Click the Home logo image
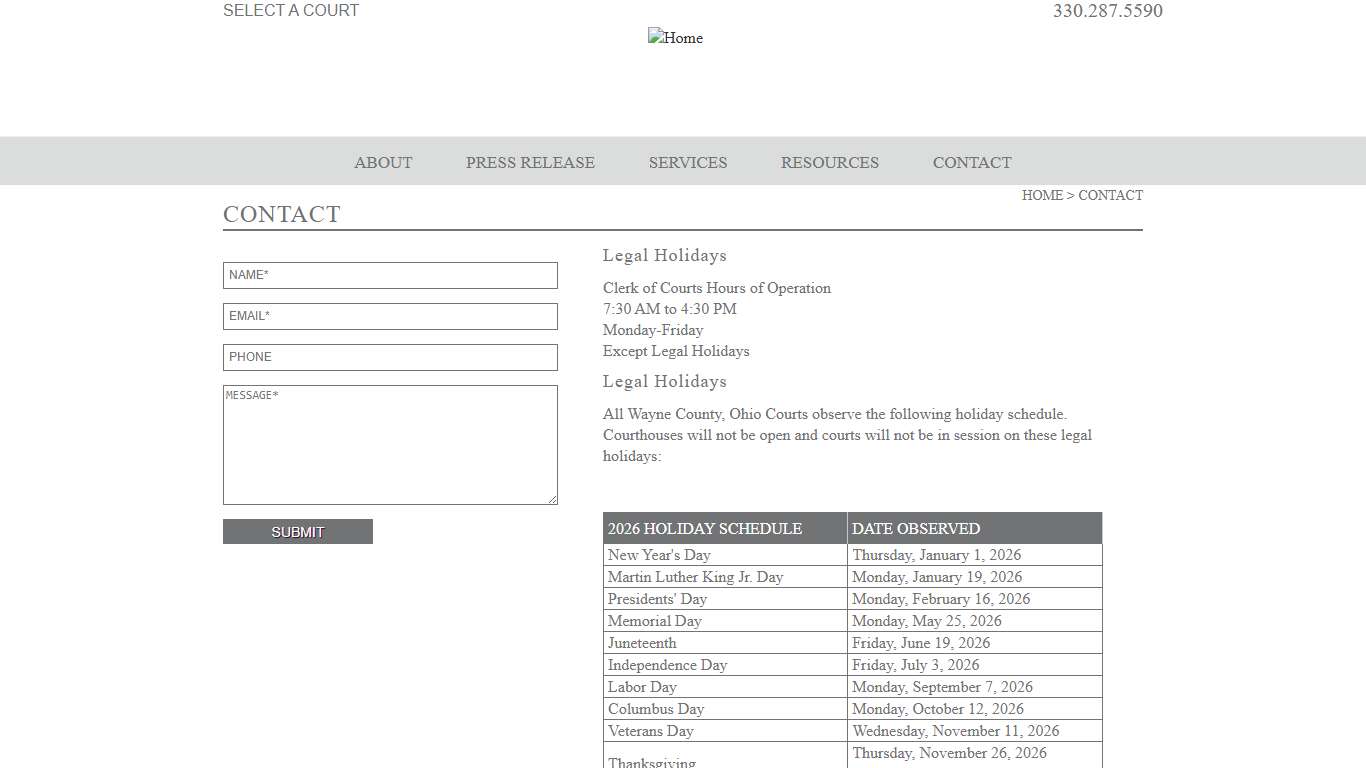The width and height of the screenshot is (1366, 768). coord(675,38)
